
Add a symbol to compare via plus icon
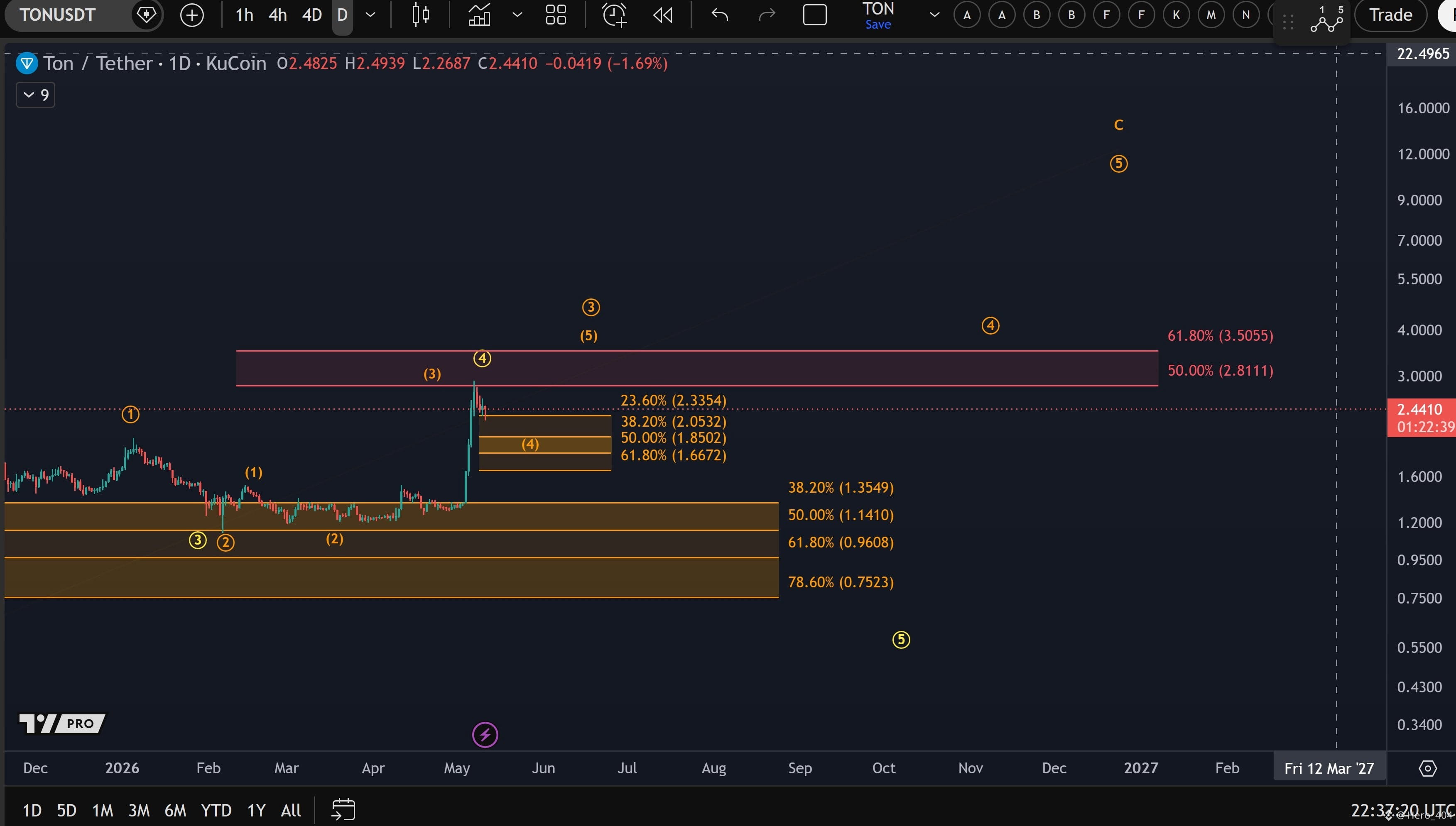tap(192, 15)
